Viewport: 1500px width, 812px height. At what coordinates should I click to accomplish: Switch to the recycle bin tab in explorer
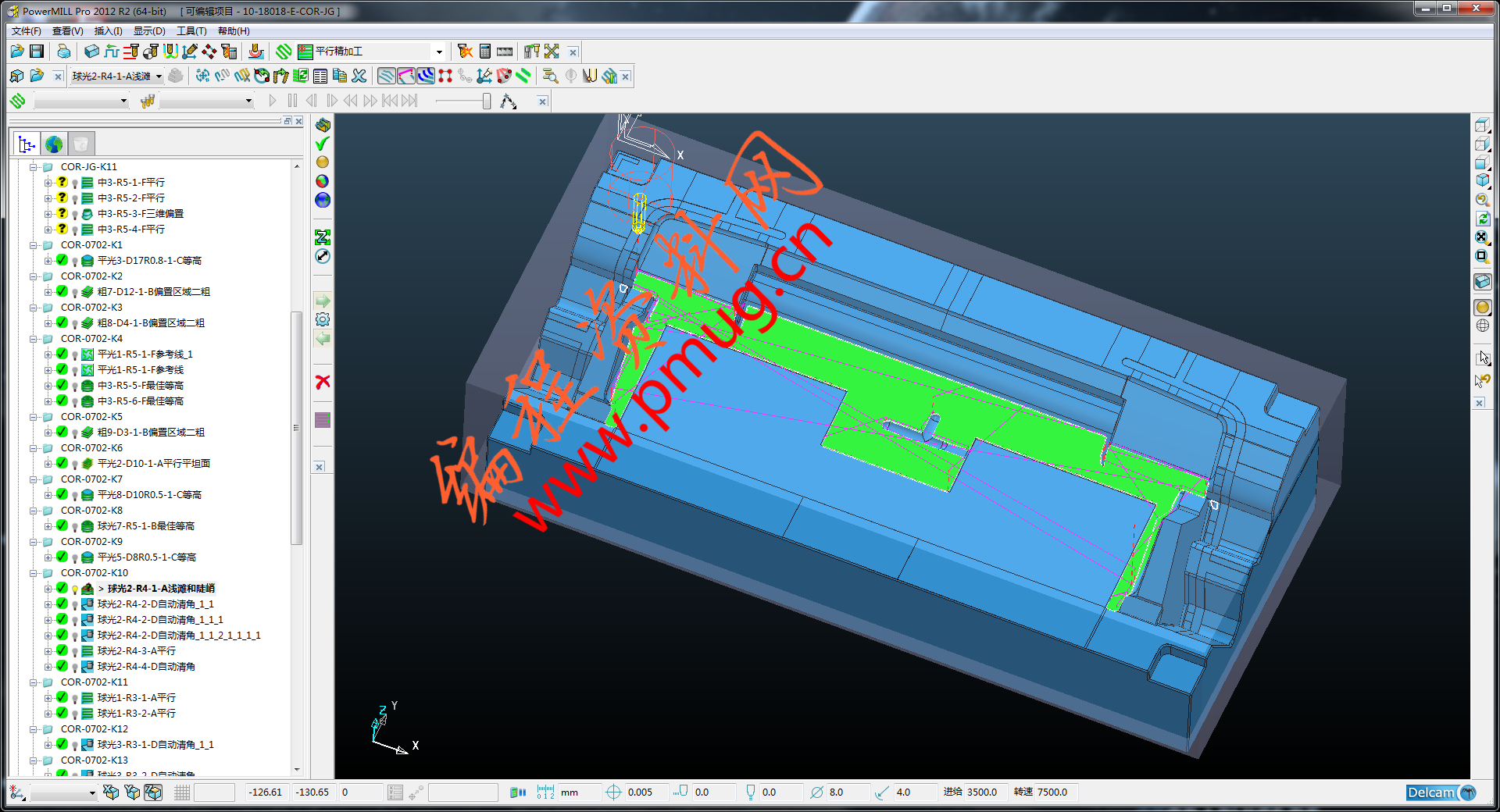[81, 144]
